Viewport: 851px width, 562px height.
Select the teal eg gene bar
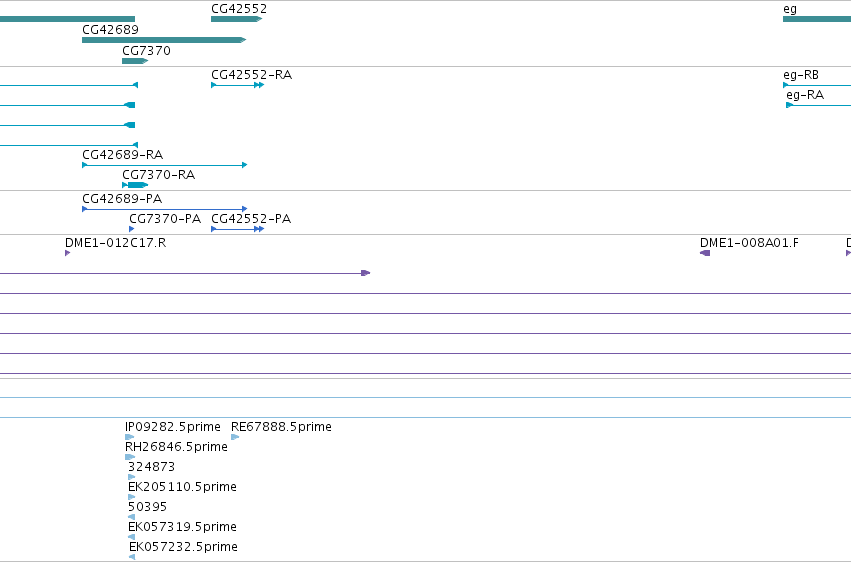pyautogui.click(x=817, y=19)
